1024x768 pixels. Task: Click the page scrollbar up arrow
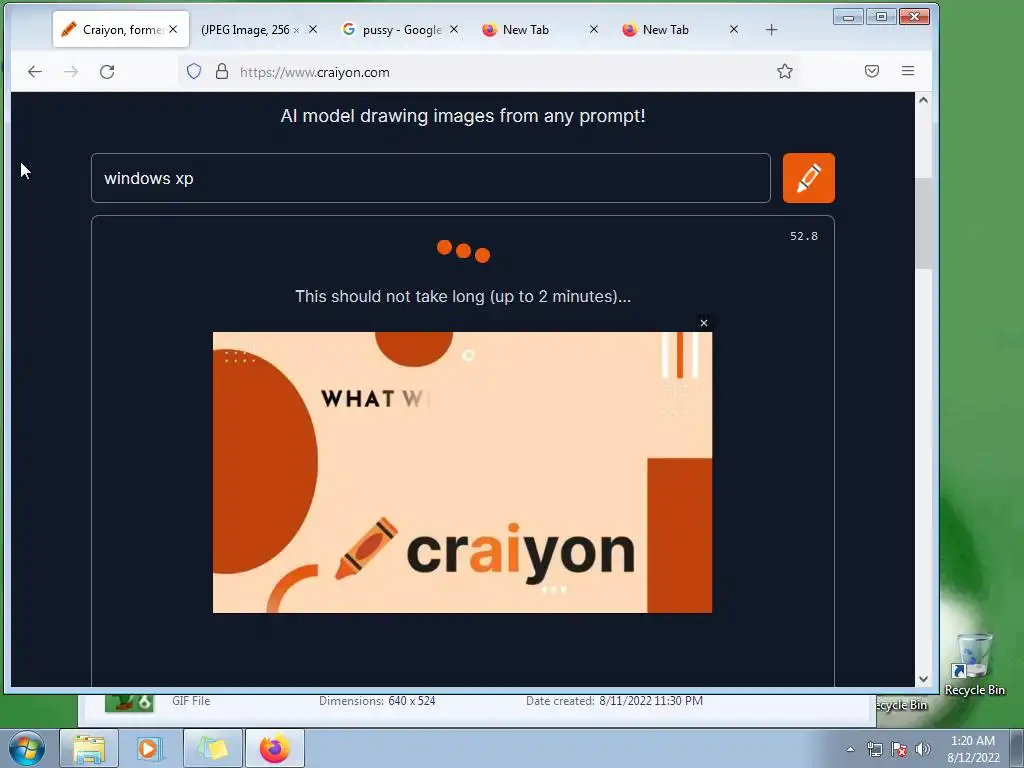click(x=923, y=100)
